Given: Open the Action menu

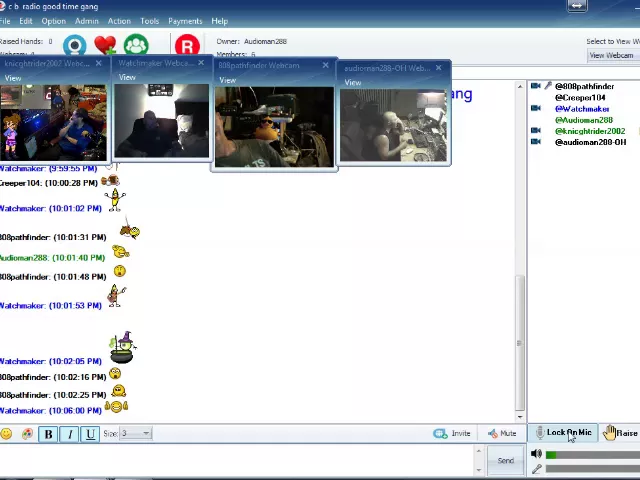Looking at the screenshot, I should click(119, 21).
